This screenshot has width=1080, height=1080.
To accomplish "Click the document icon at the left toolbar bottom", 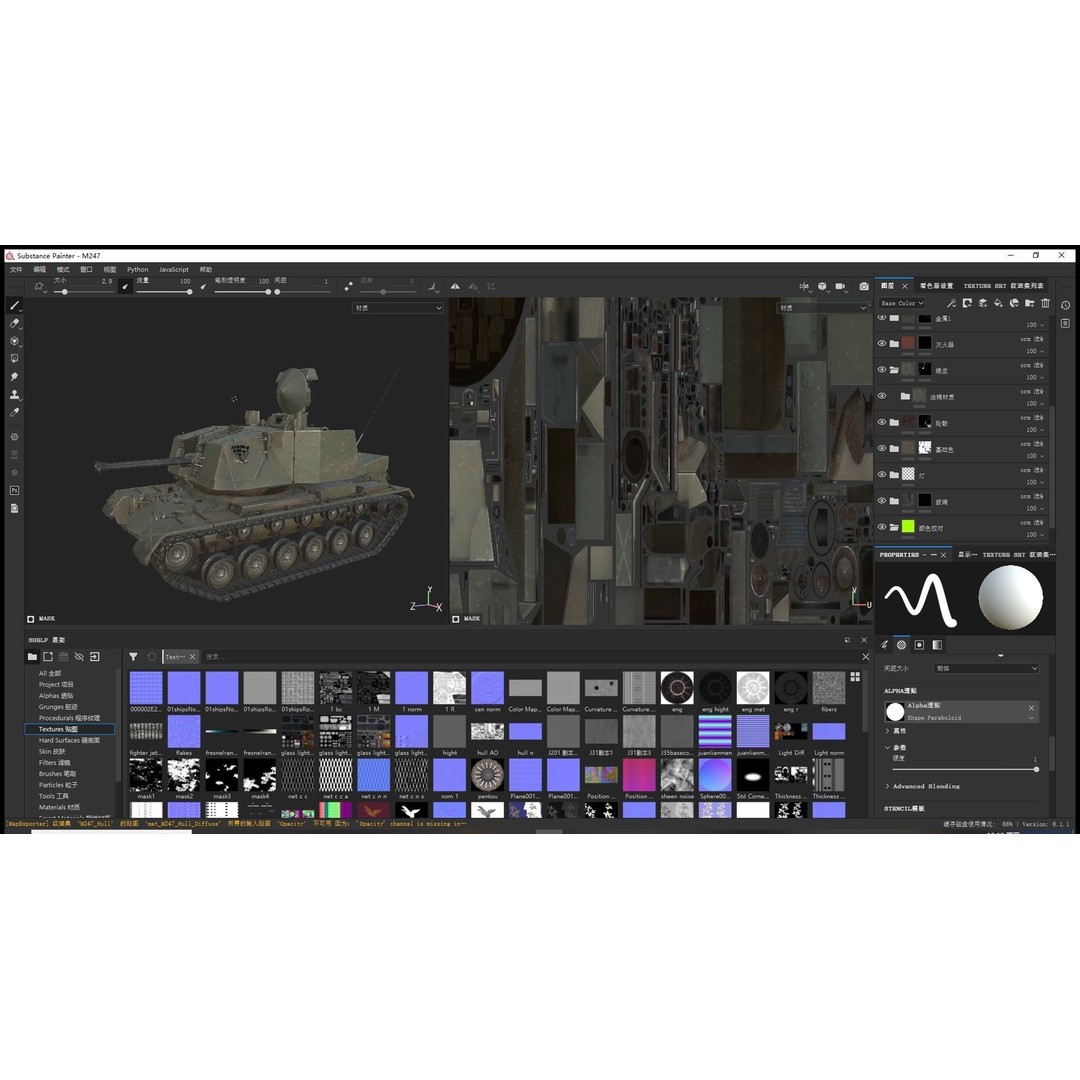I will point(14,508).
